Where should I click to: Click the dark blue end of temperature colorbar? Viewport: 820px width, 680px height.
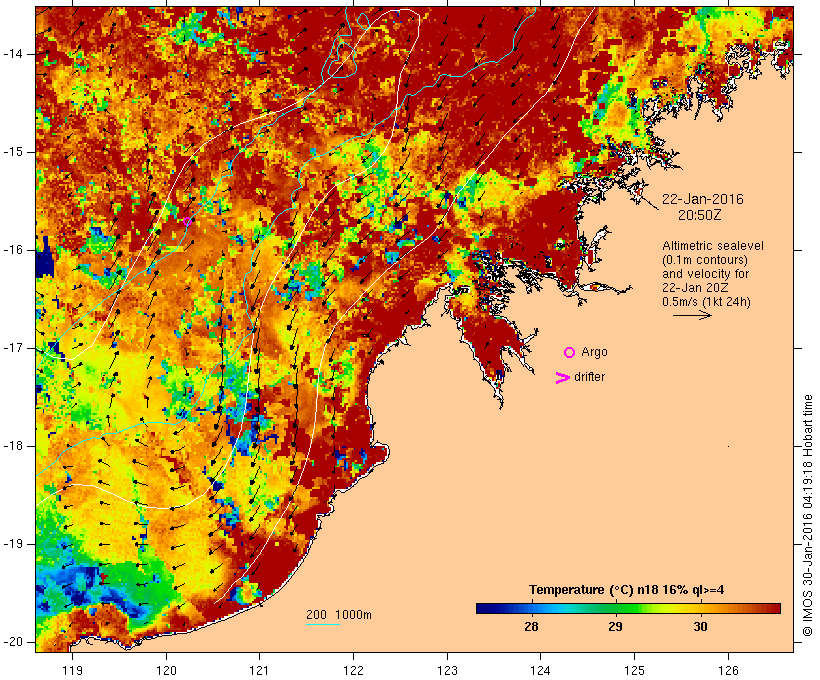click(484, 608)
